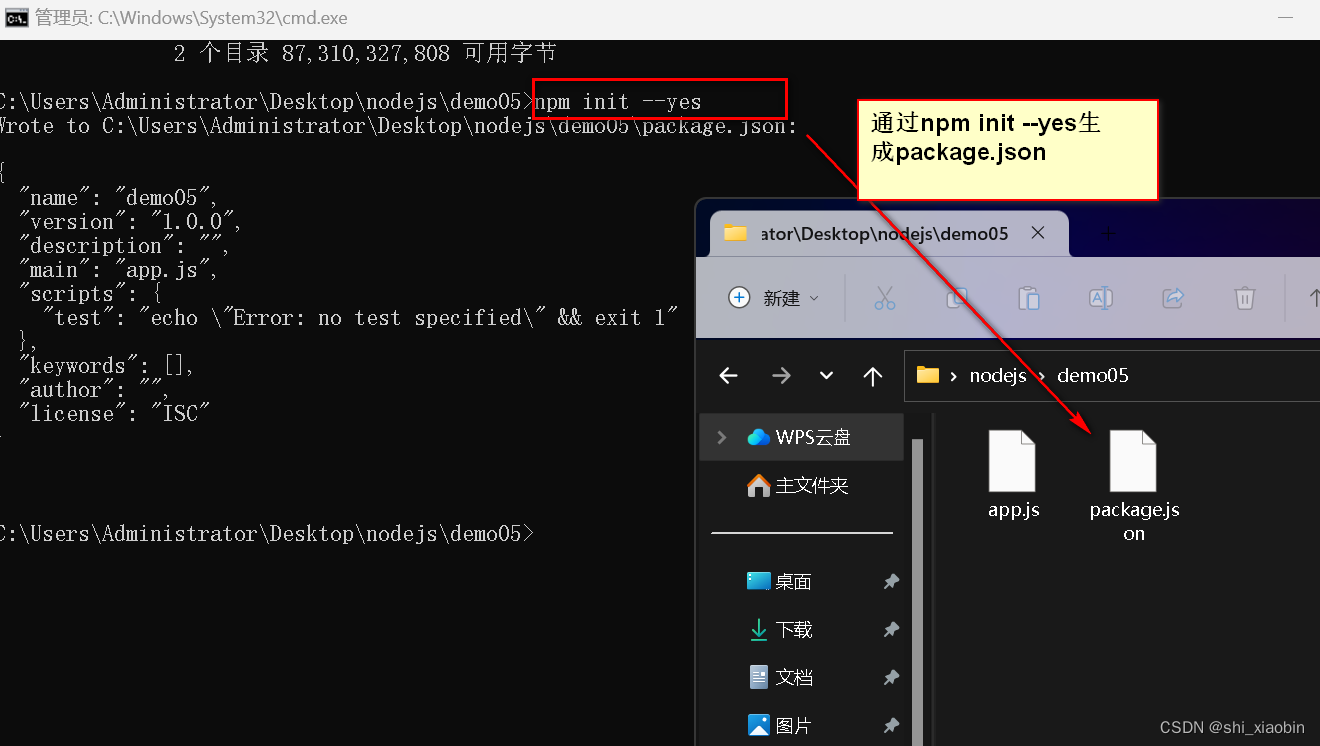
Task: Click the "main": "app.js" line in cmd
Action: 118,270
